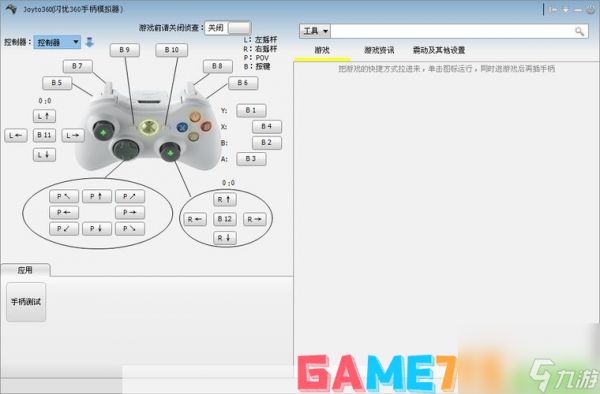This screenshot has width=600, height=394.
Task: Click POV right P → button
Action: tap(130, 213)
